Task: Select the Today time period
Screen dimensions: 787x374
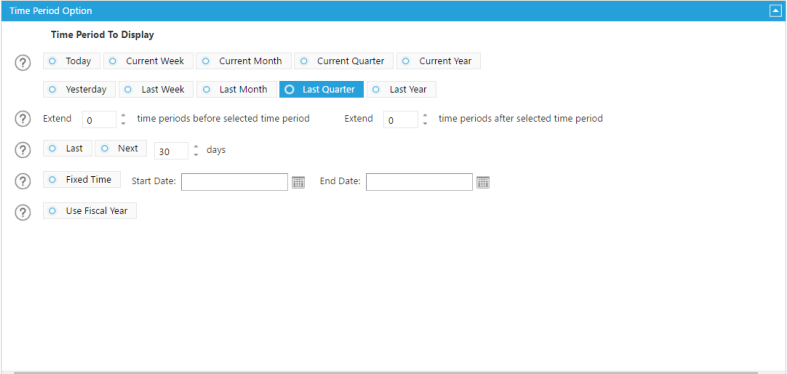Action: pos(72,61)
